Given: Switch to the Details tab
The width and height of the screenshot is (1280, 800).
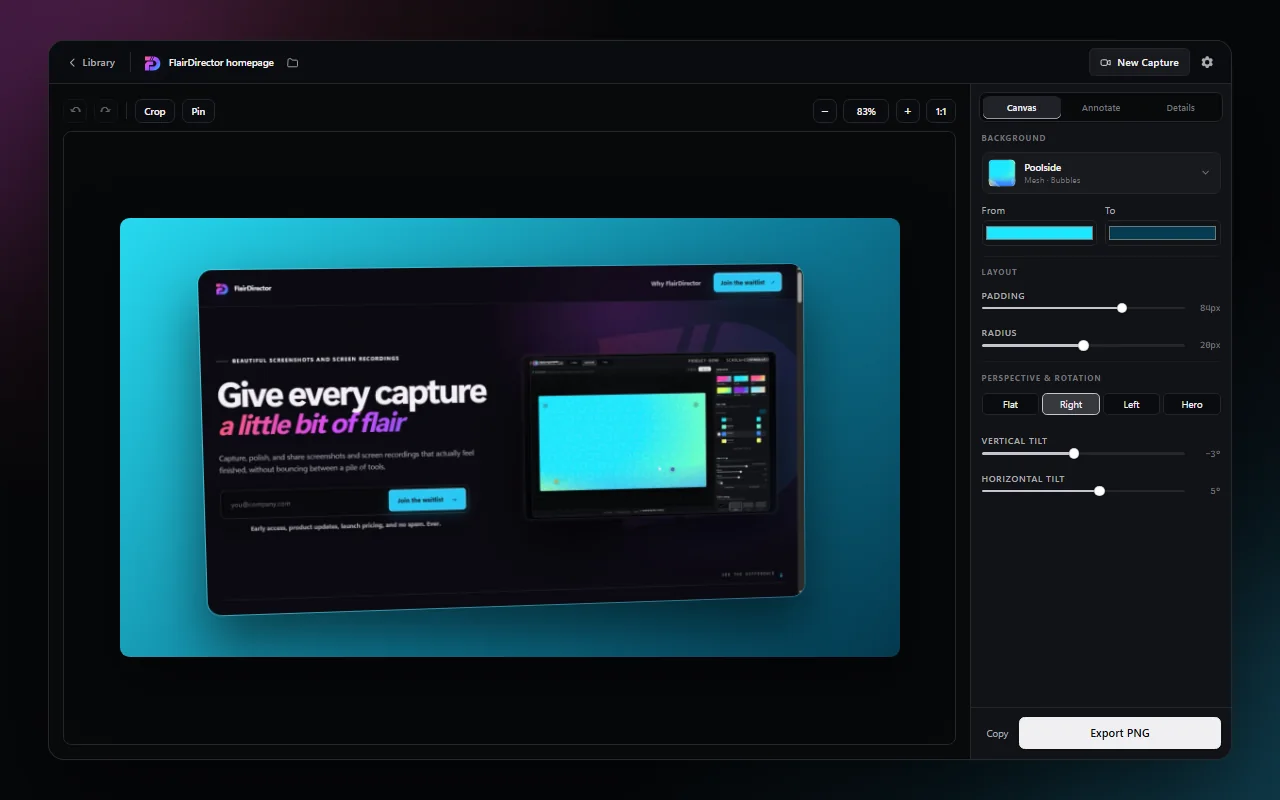Looking at the screenshot, I should coord(1180,107).
